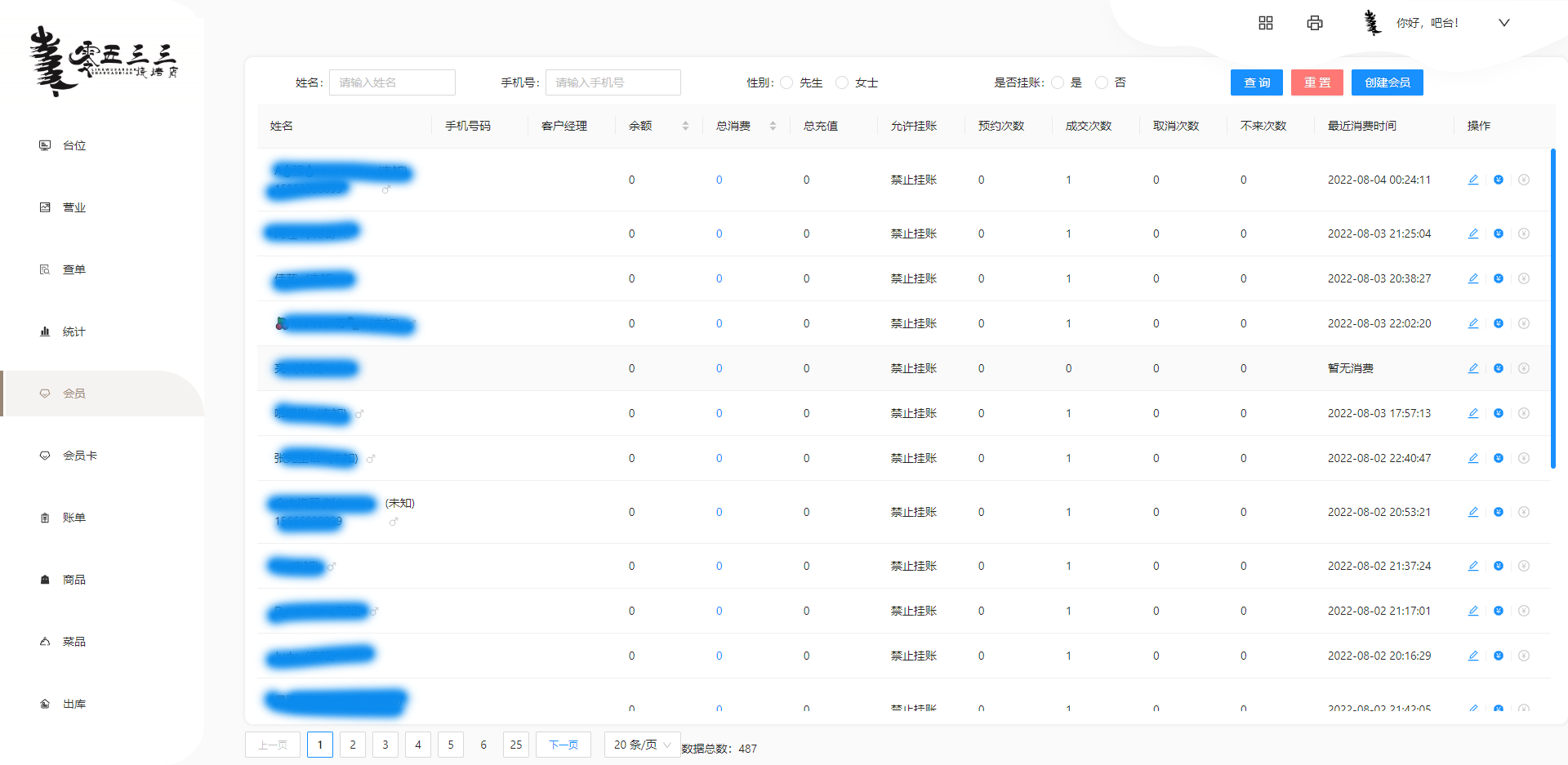Open 统计 statistics in sidebar

[73, 331]
